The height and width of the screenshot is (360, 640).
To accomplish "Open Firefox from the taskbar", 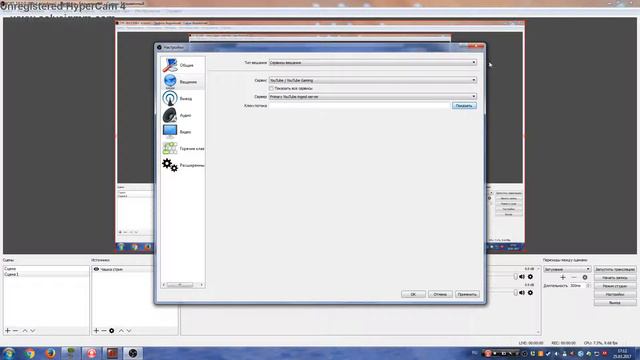I will coord(50,353).
